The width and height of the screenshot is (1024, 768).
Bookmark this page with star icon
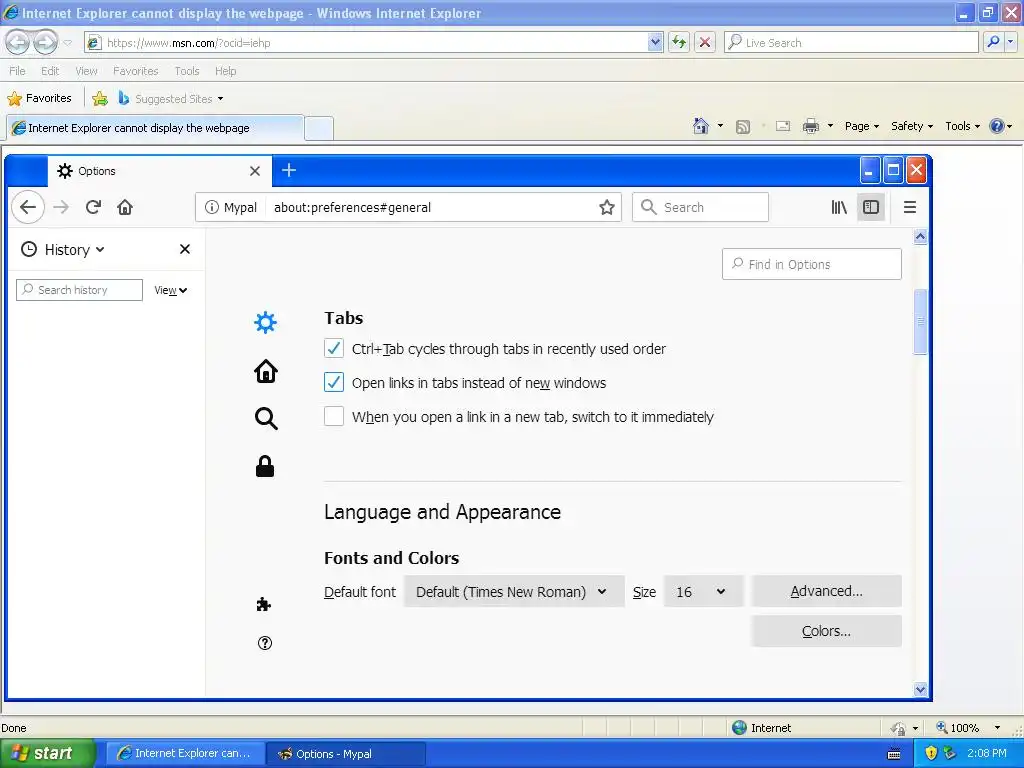click(607, 207)
